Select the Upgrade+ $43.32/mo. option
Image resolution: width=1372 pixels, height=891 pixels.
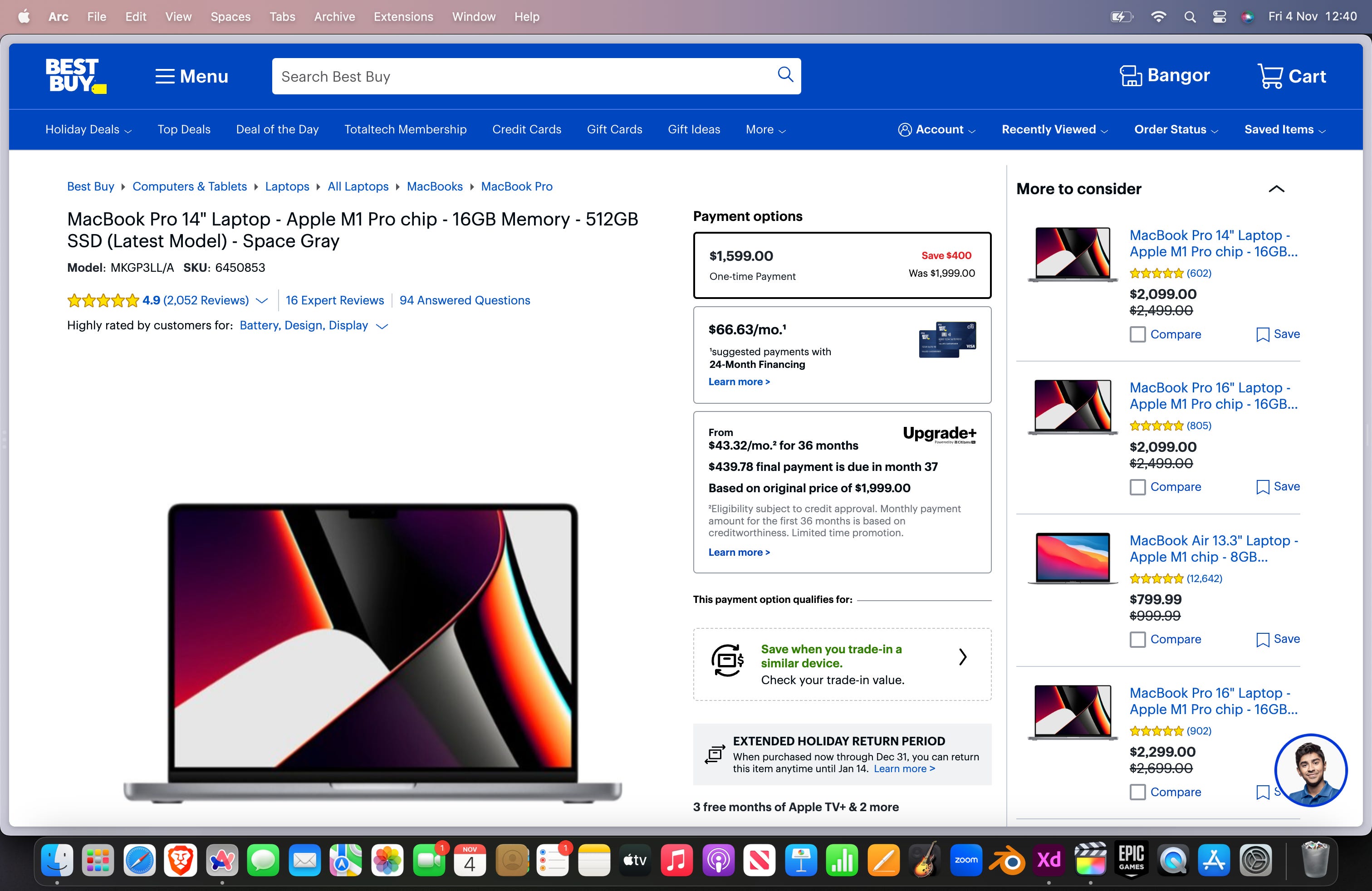[842, 492]
